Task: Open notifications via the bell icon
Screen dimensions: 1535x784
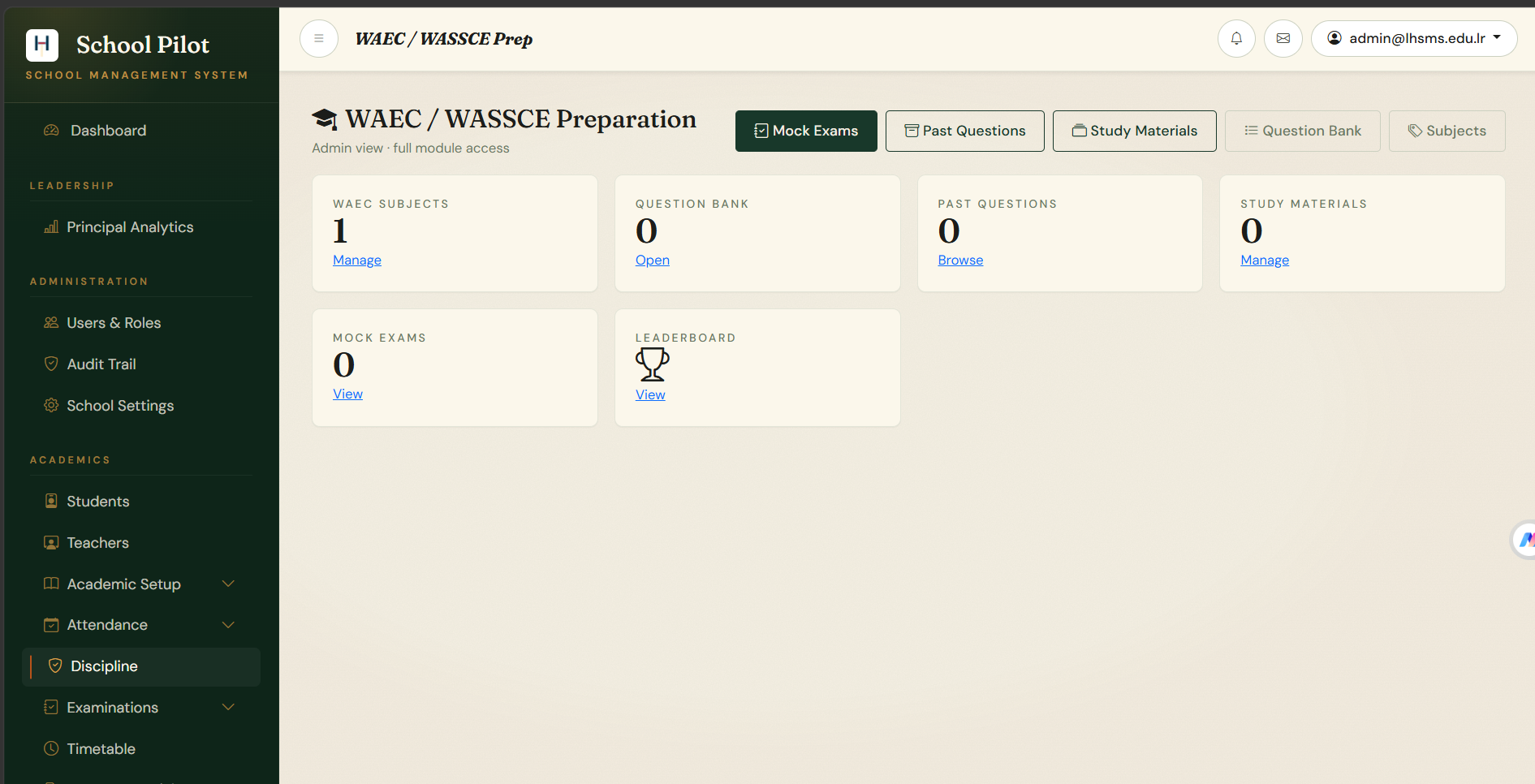Action: 1236,38
